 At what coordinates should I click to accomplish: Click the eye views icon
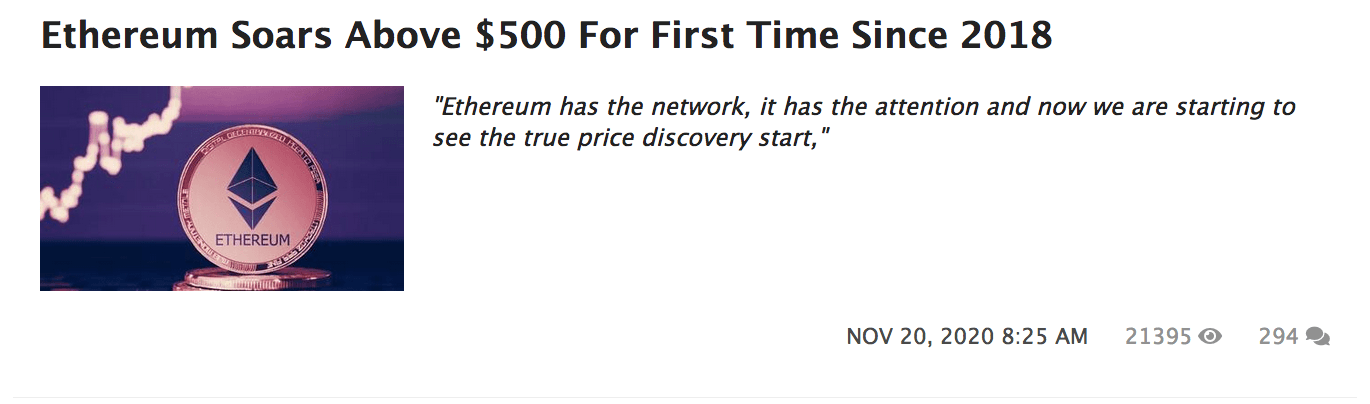(x=1210, y=337)
